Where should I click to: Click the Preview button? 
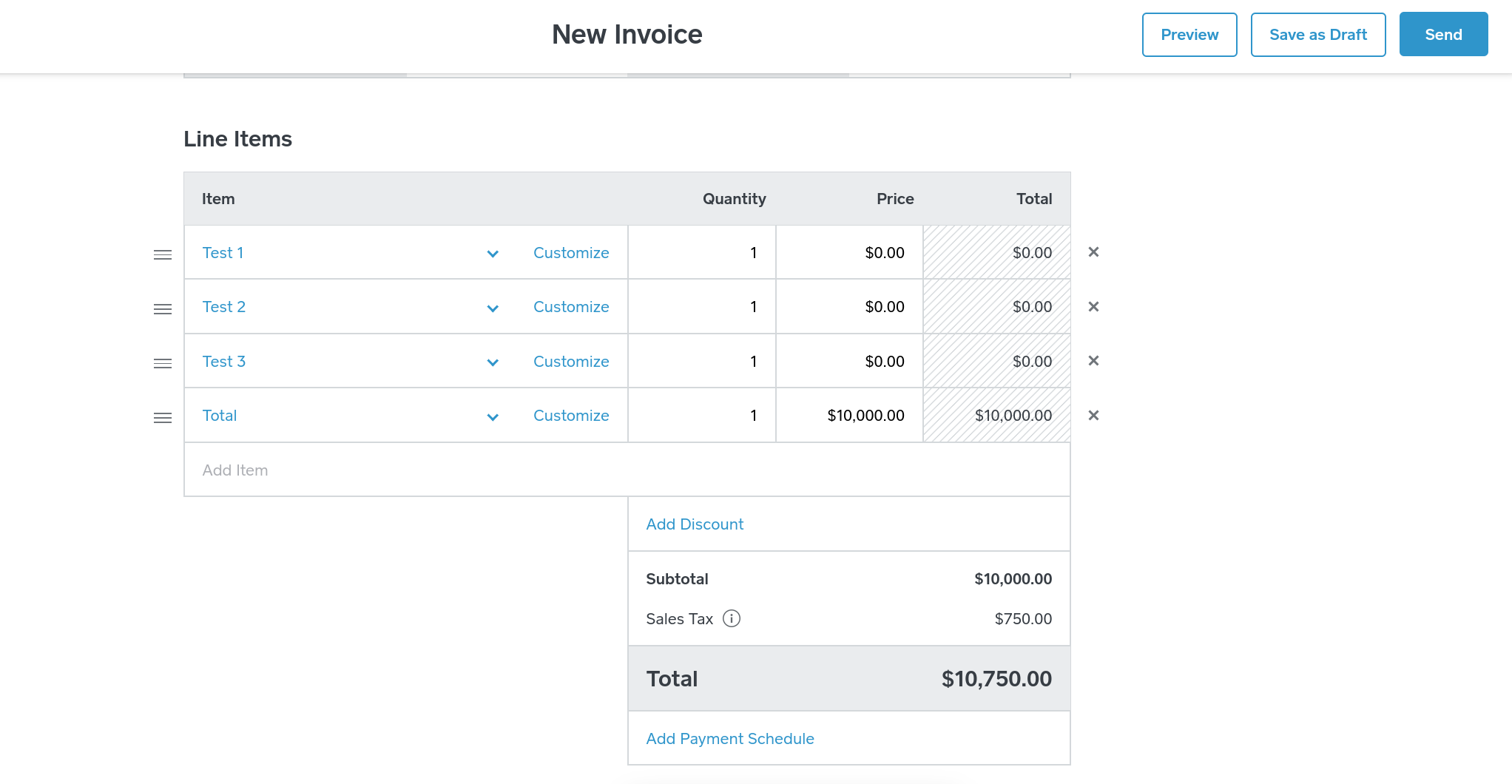point(1189,35)
